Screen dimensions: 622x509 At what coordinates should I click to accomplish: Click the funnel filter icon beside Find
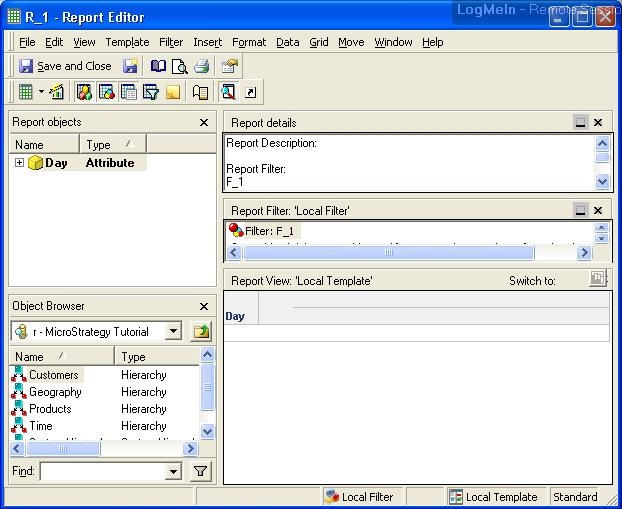coord(200,471)
